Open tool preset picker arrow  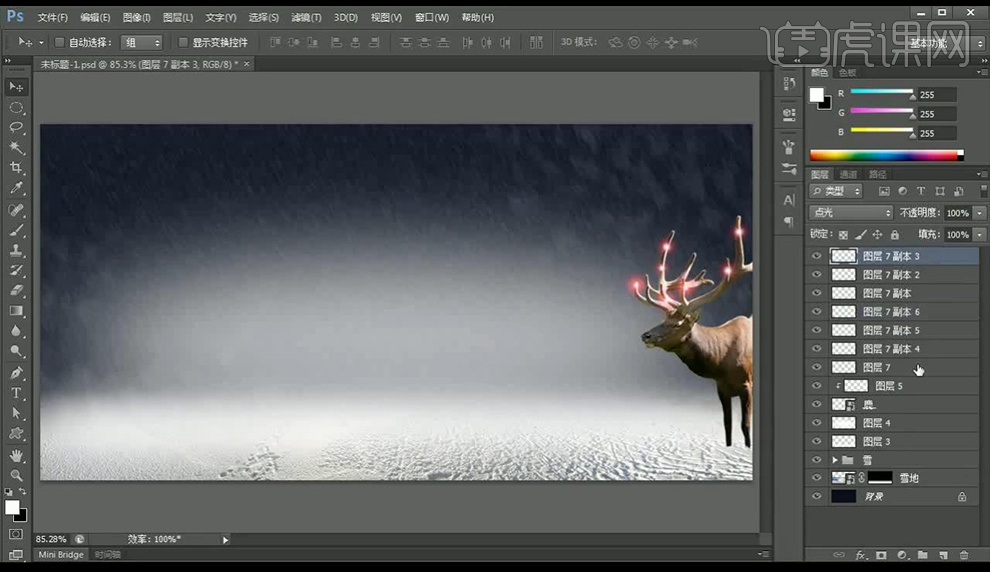pos(41,42)
